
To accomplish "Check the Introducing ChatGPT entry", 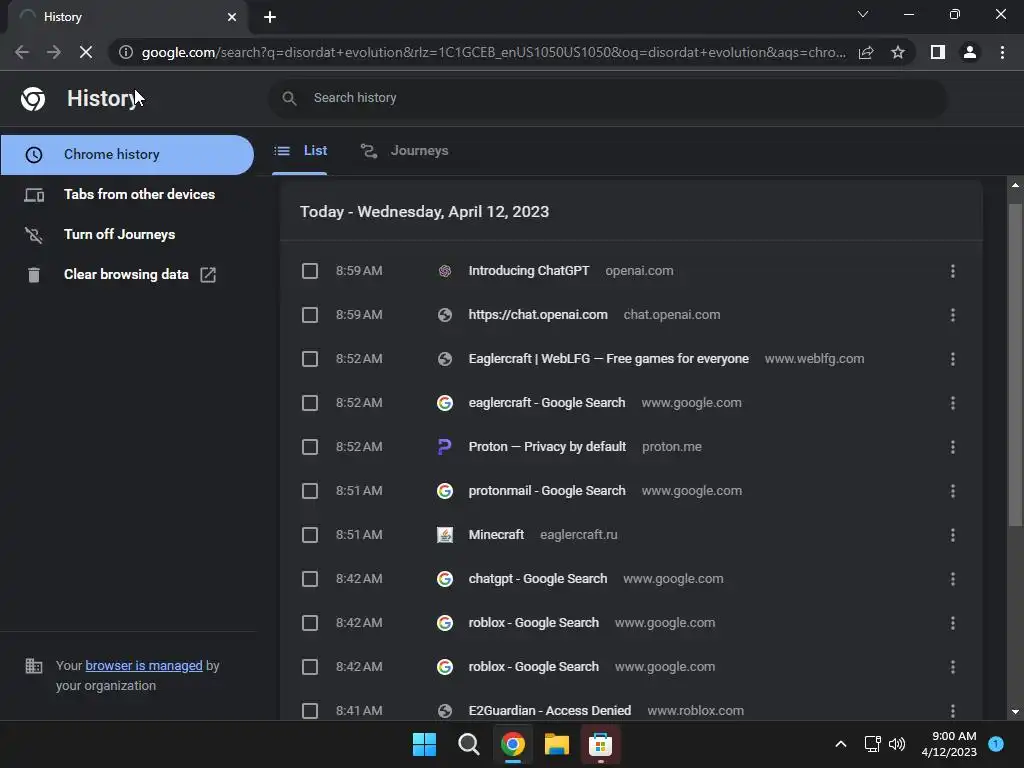I will [x=310, y=271].
